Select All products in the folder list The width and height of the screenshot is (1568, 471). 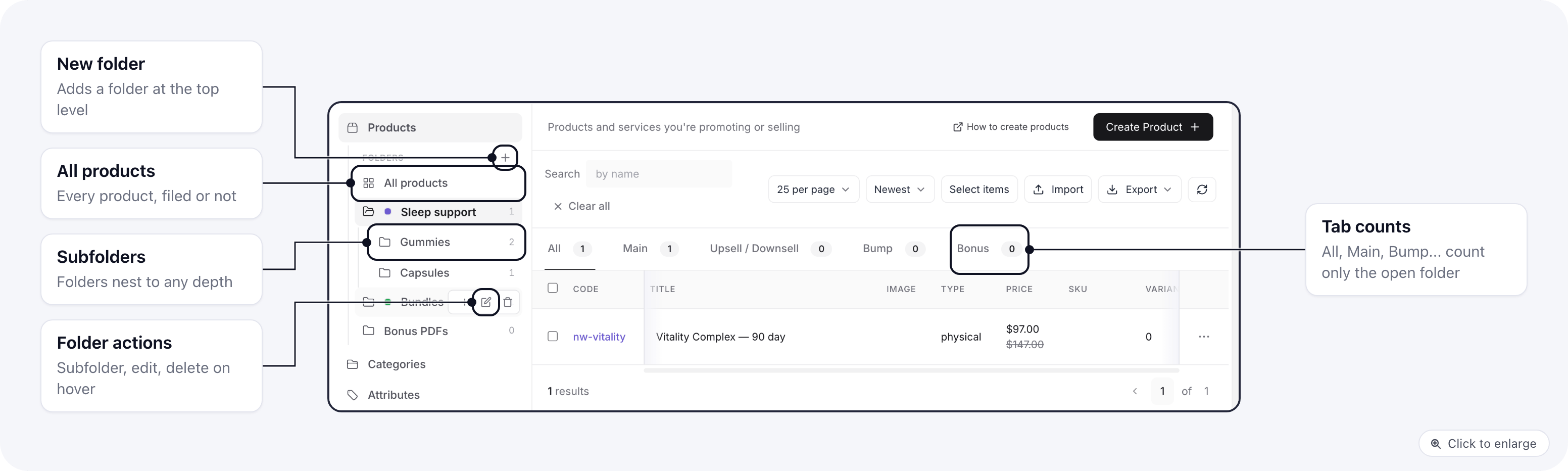click(438, 183)
